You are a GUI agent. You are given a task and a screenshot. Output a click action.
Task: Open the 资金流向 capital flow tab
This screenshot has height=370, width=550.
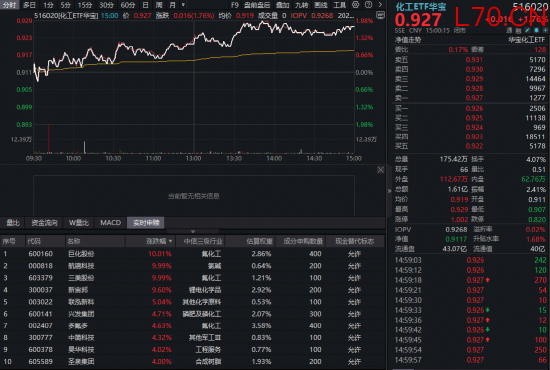[44, 223]
